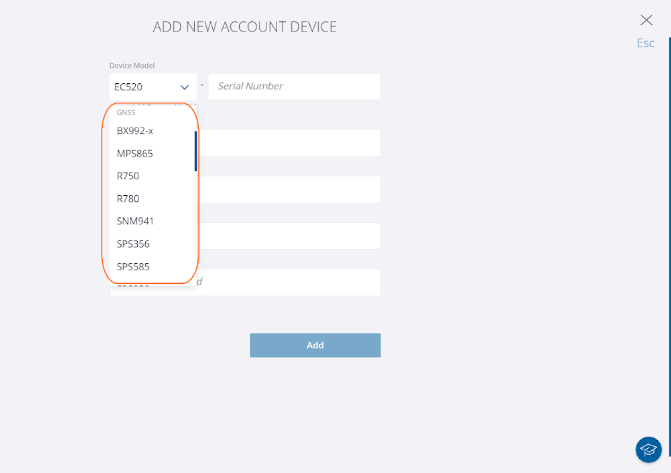Click the Serial Number input field
The image size is (671, 473).
tap(294, 87)
